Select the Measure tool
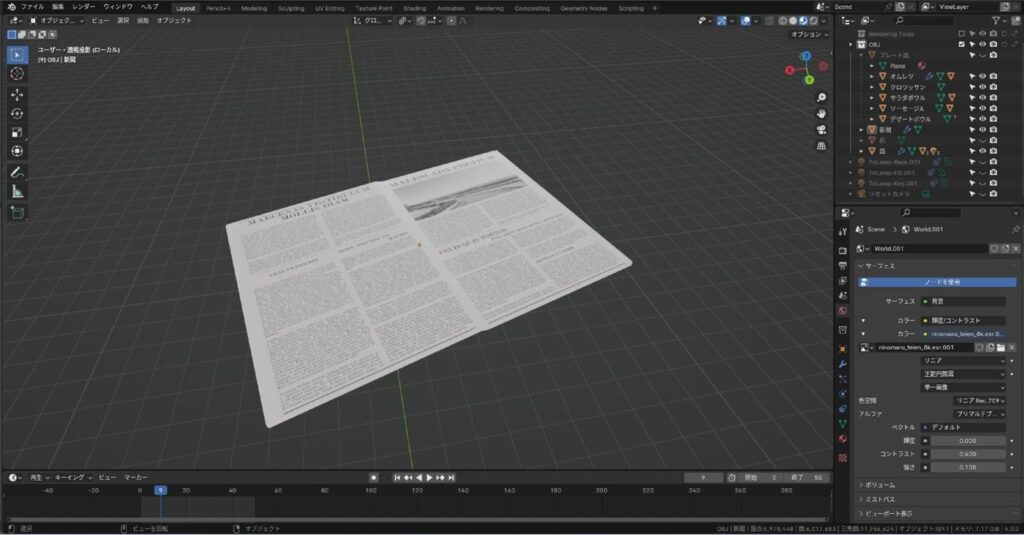 (17, 192)
